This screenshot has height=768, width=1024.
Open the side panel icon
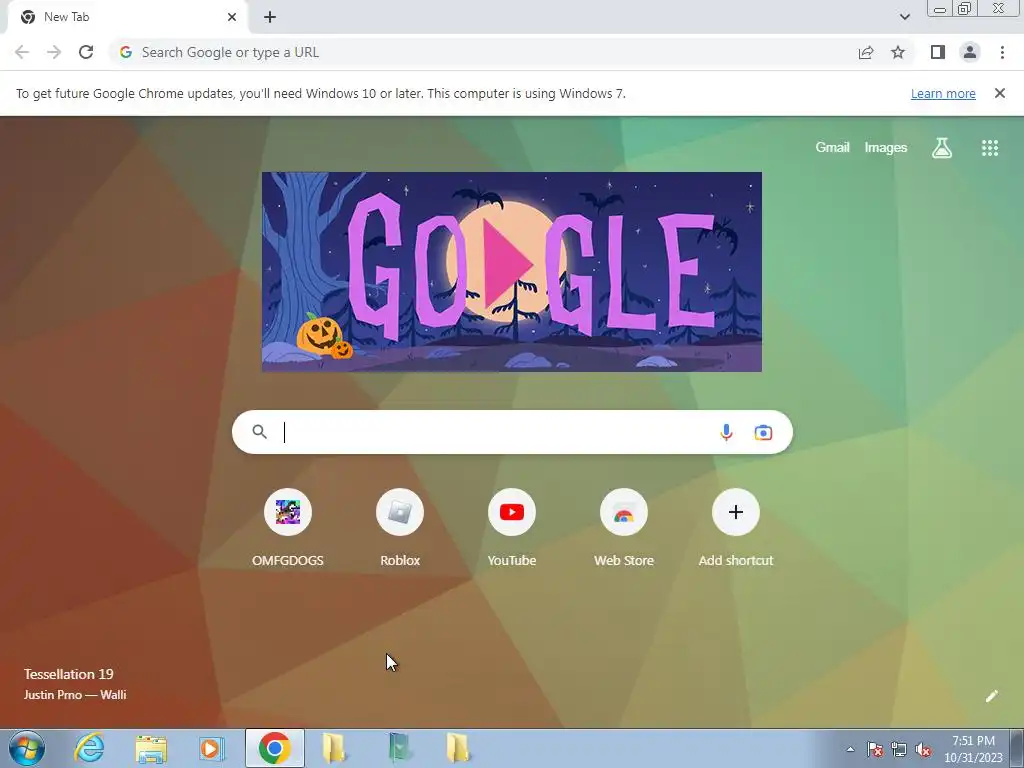pos(938,52)
